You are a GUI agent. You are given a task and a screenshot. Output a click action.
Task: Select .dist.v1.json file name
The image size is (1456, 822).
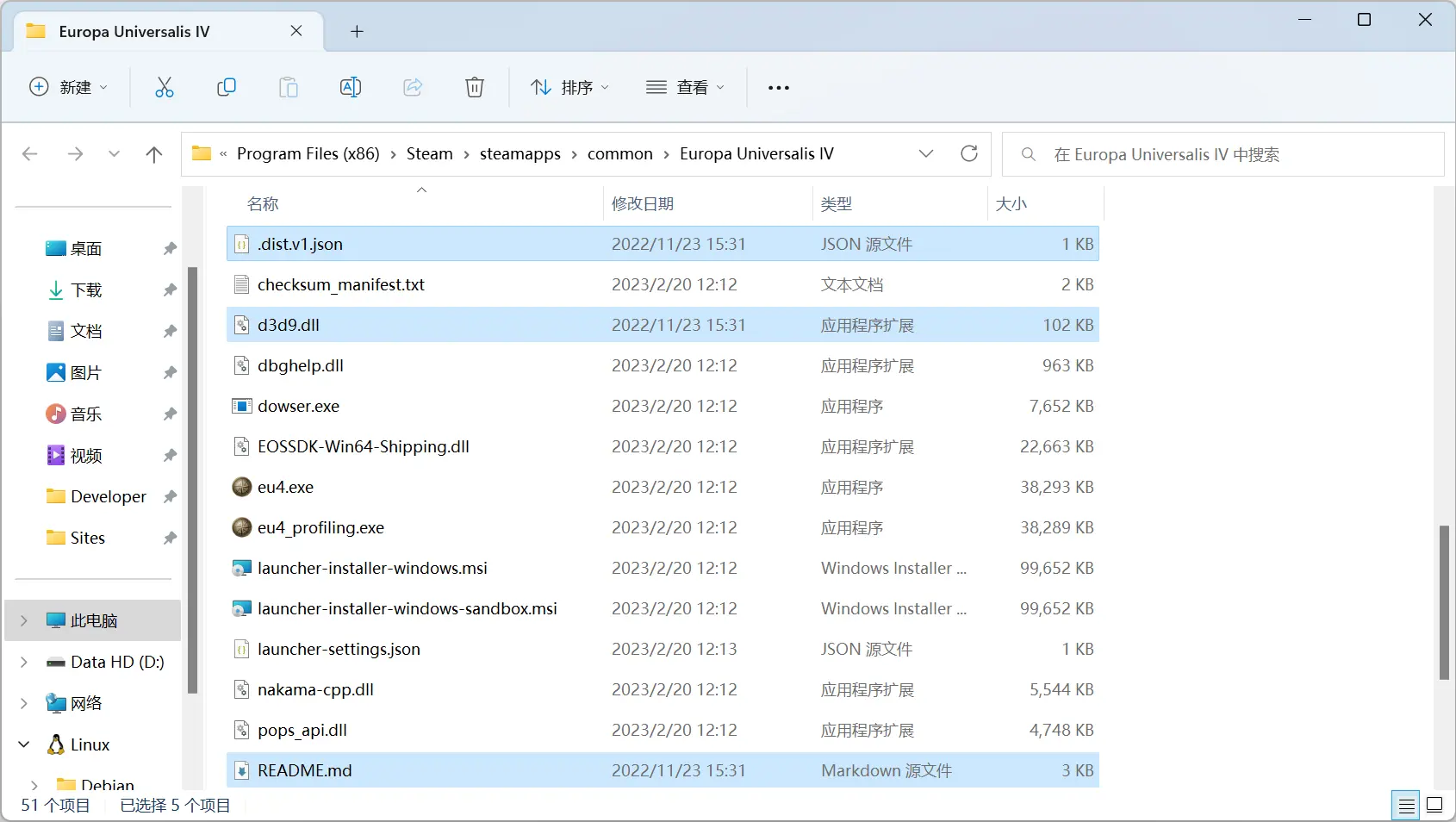click(x=300, y=244)
